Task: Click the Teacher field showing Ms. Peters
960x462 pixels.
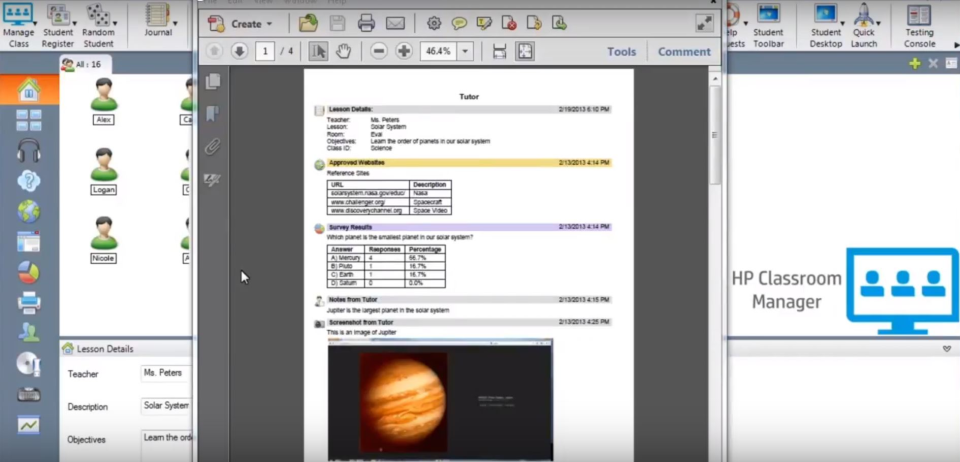Action: click(167, 373)
